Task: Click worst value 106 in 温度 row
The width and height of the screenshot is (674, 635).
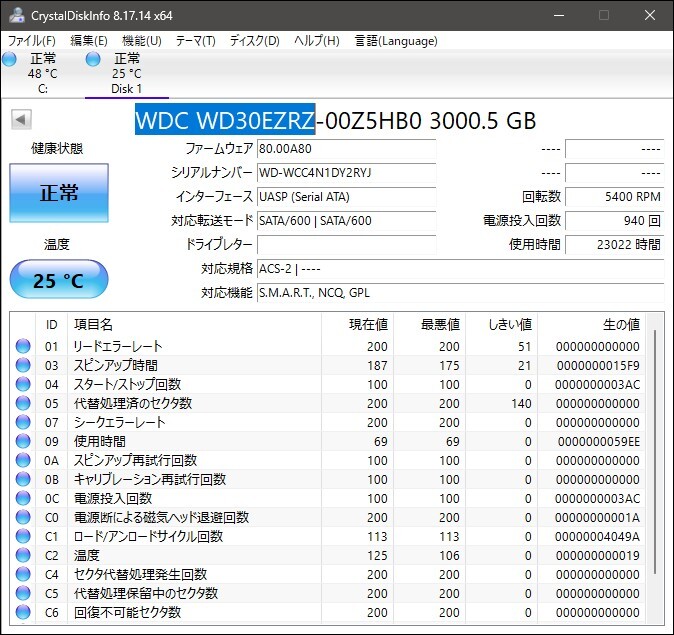Action: [x=450, y=555]
